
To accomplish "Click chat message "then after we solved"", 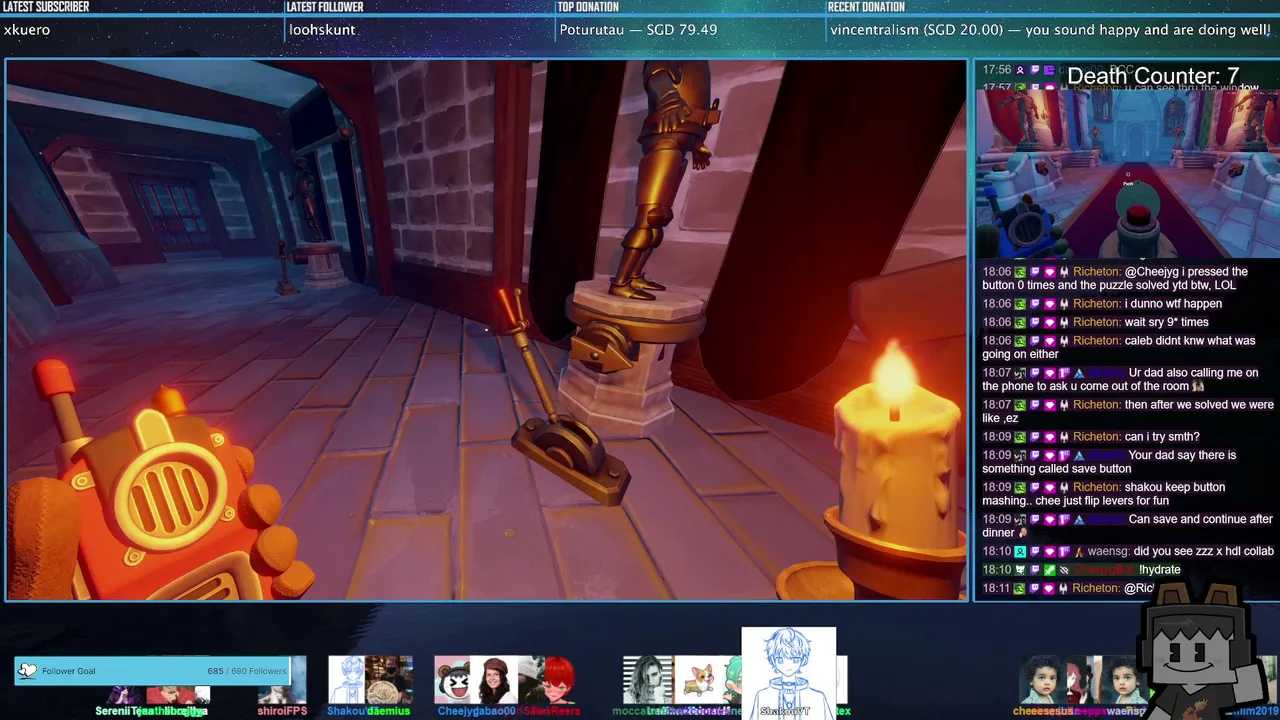I will pyautogui.click(x=1126, y=411).
